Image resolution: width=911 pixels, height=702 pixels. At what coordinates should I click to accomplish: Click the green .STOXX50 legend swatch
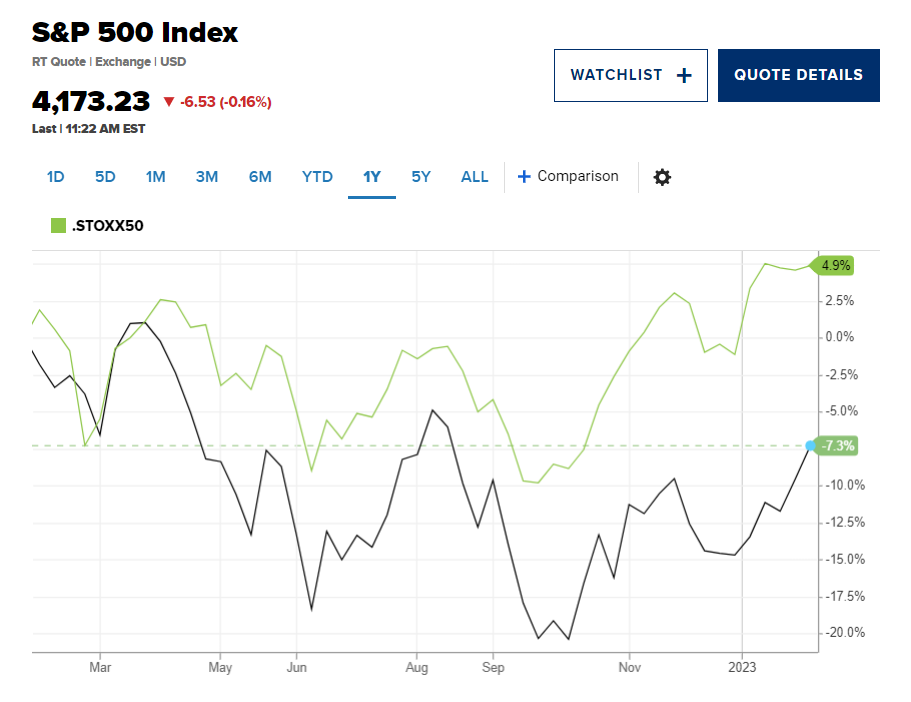(x=58, y=225)
